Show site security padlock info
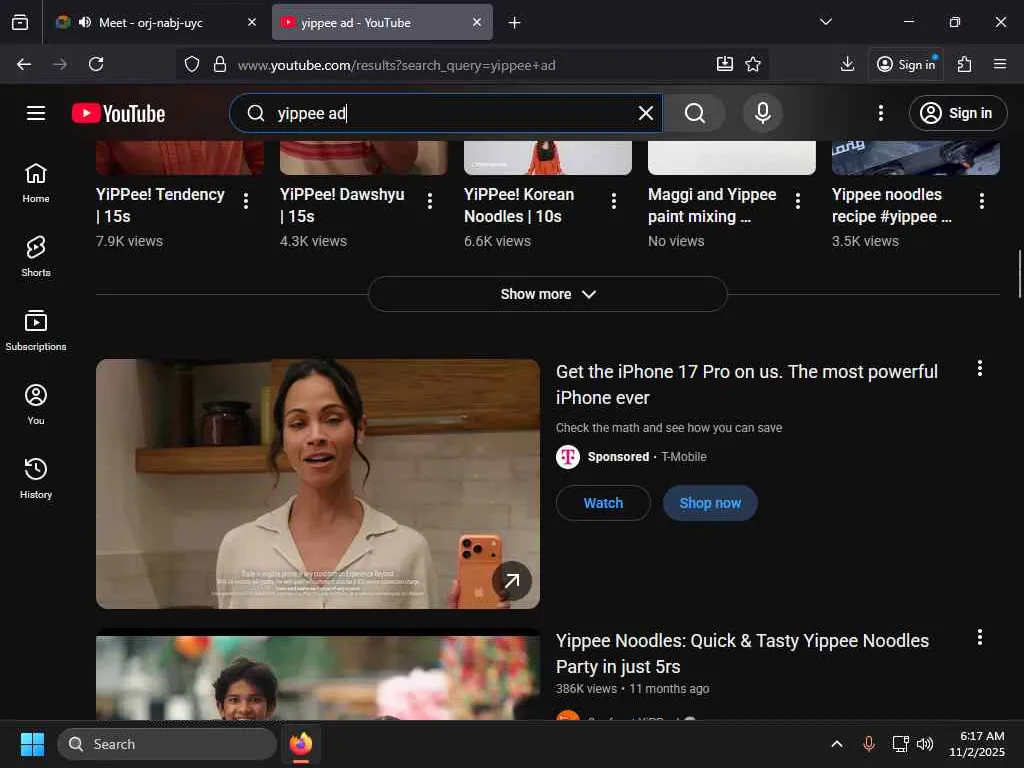 tap(220, 64)
